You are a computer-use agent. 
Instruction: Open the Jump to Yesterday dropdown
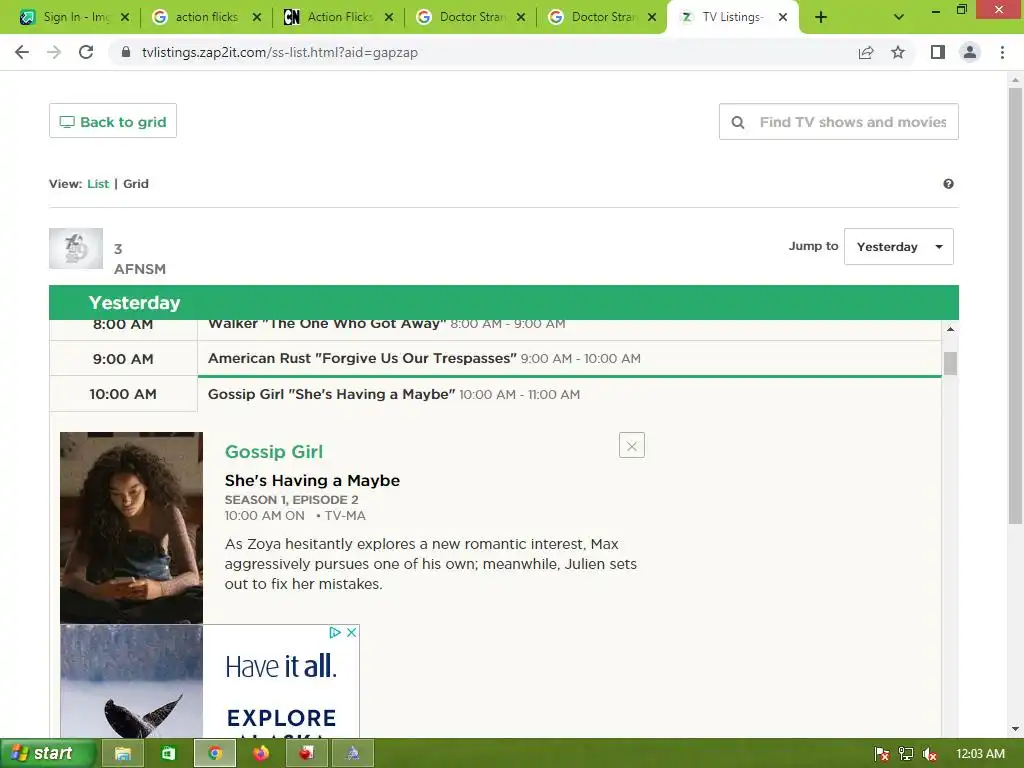[x=899, y=246]
